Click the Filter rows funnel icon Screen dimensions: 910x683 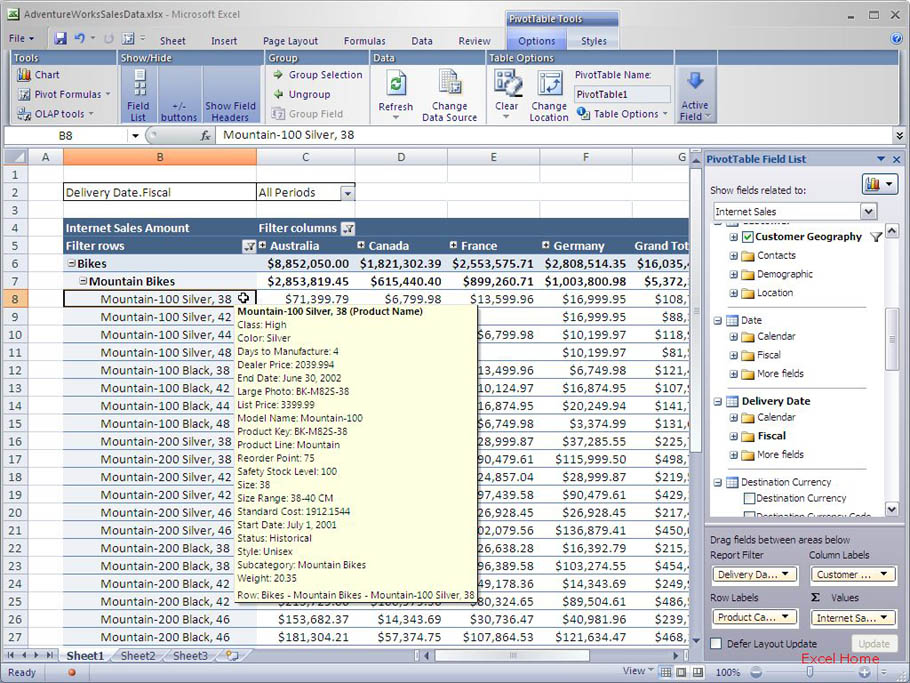(x=249, y=246)
